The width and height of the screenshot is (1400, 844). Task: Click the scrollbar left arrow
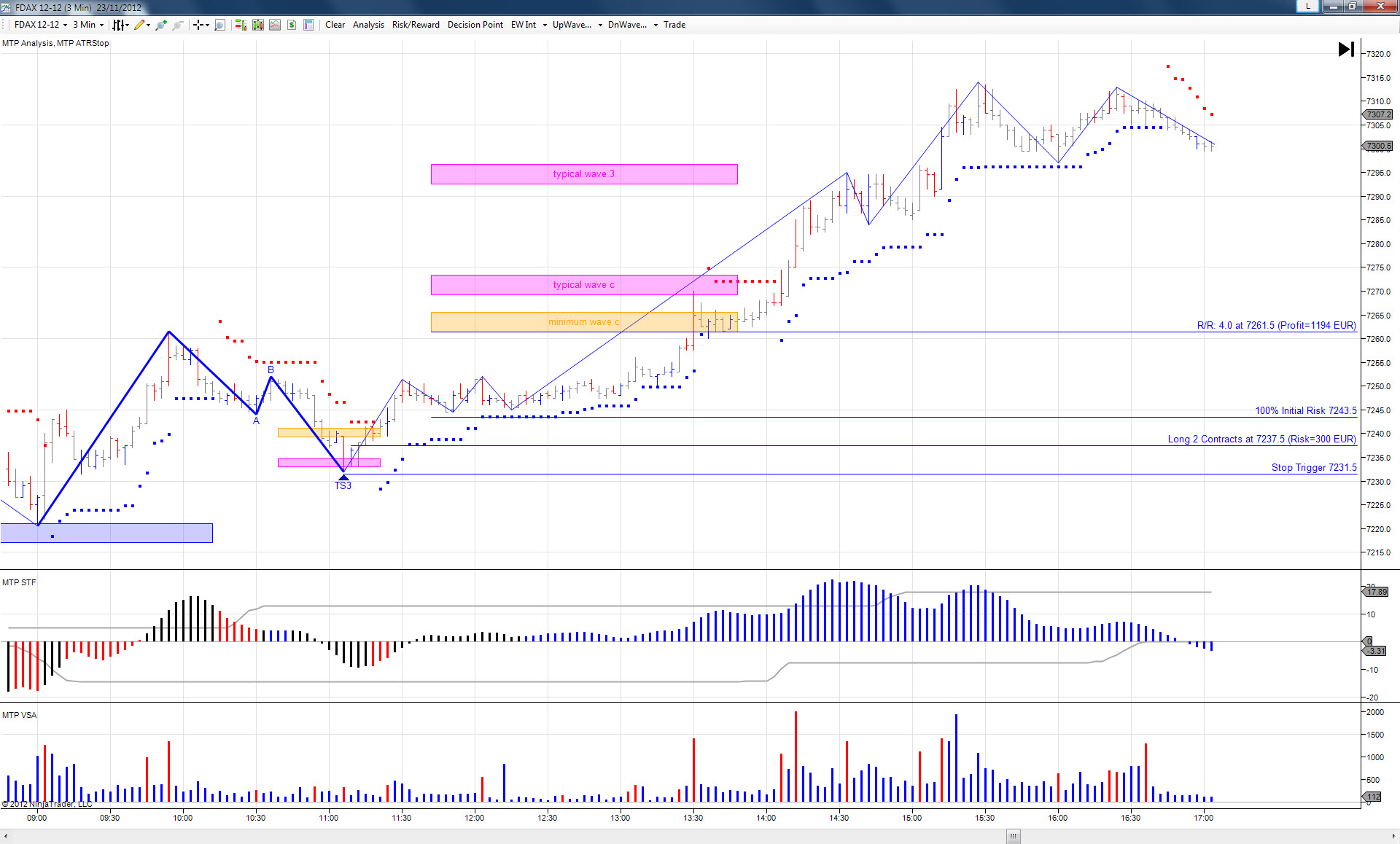click(x=7, y=836)
